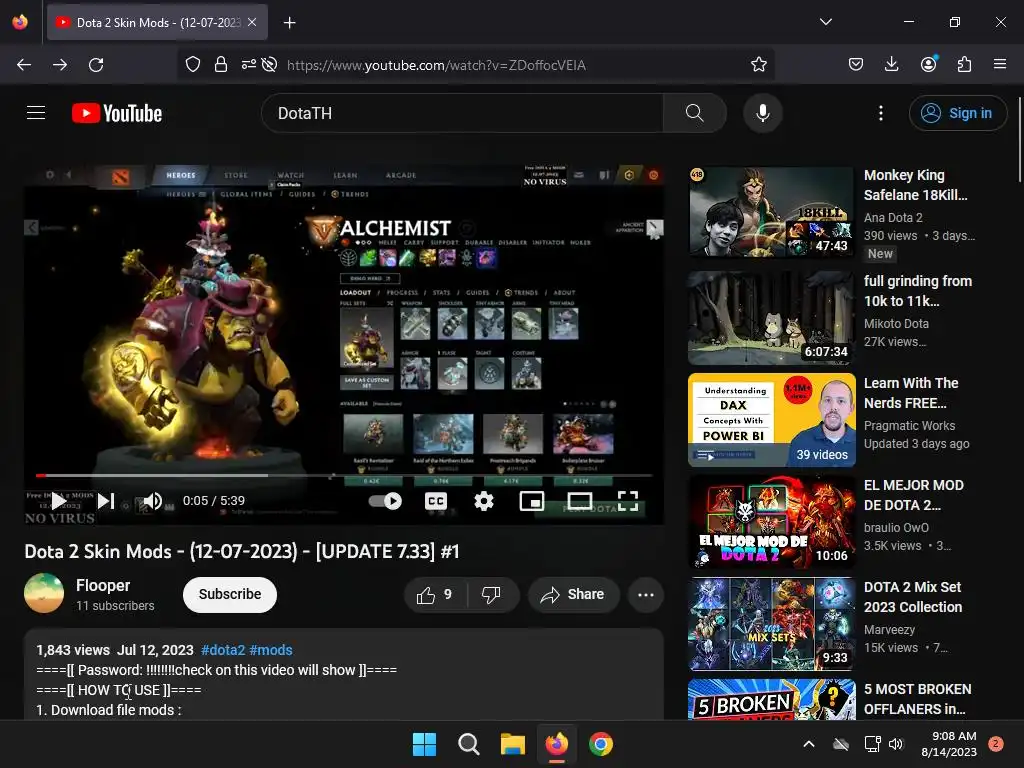Share the video
This screenshot has height=768, width=1024.
(x=573, y=595)
